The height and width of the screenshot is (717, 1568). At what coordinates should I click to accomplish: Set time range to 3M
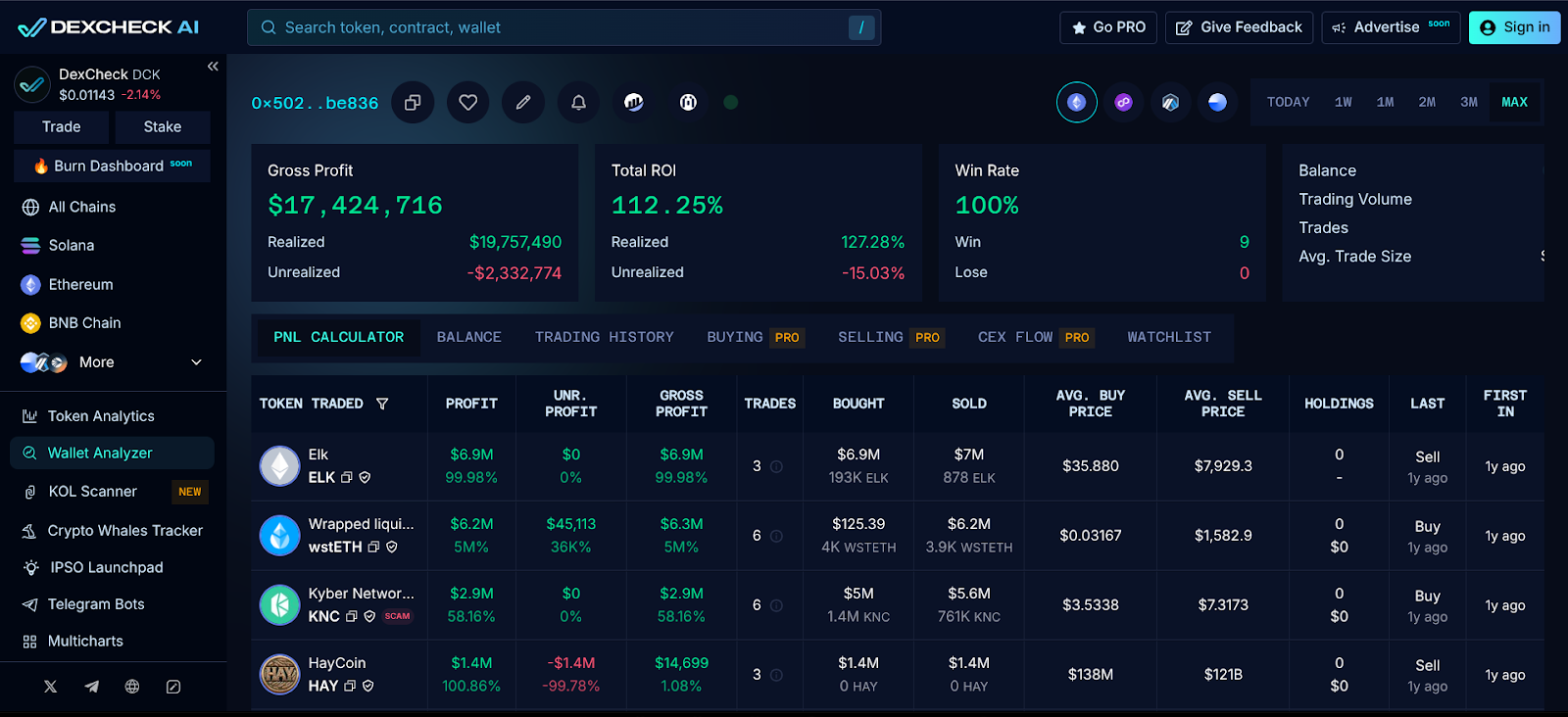click(1469, 102)
